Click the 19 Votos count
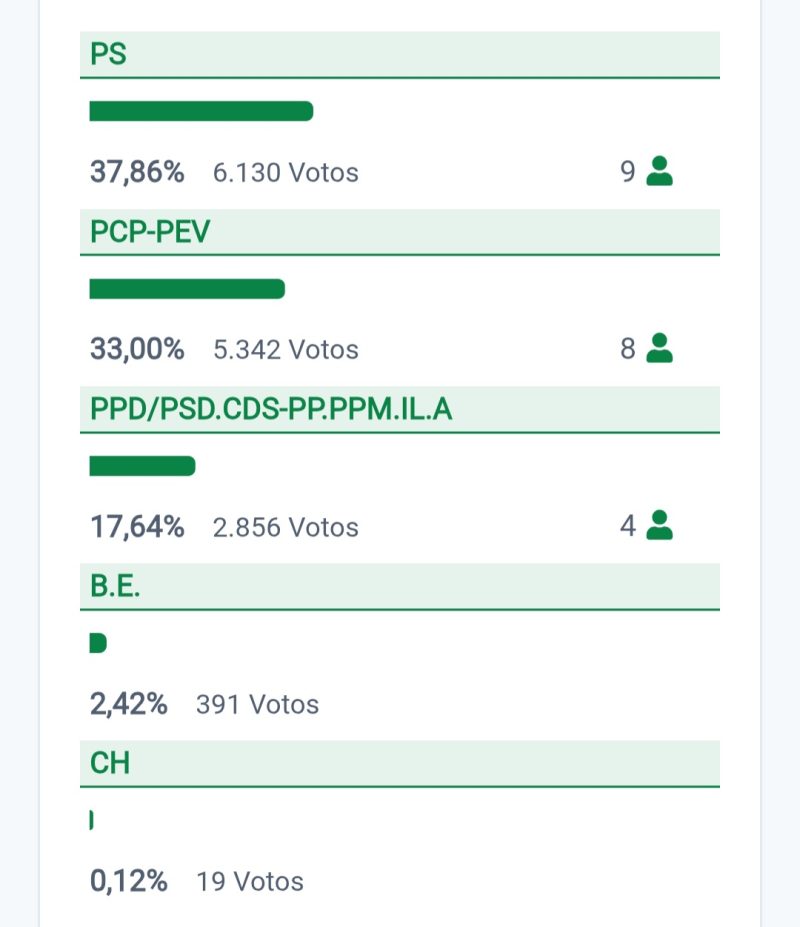The width and height of the screenshot is (800, 927). [249, 881]
